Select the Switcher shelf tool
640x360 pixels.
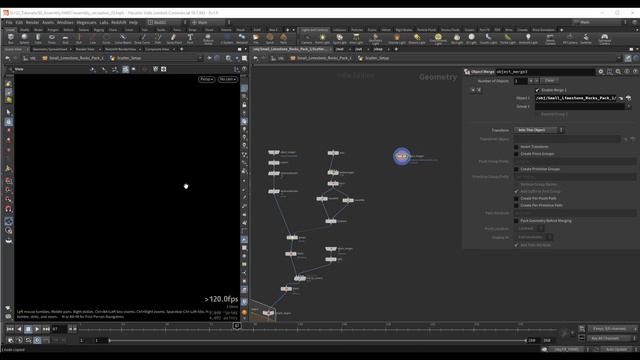[586, 39]
